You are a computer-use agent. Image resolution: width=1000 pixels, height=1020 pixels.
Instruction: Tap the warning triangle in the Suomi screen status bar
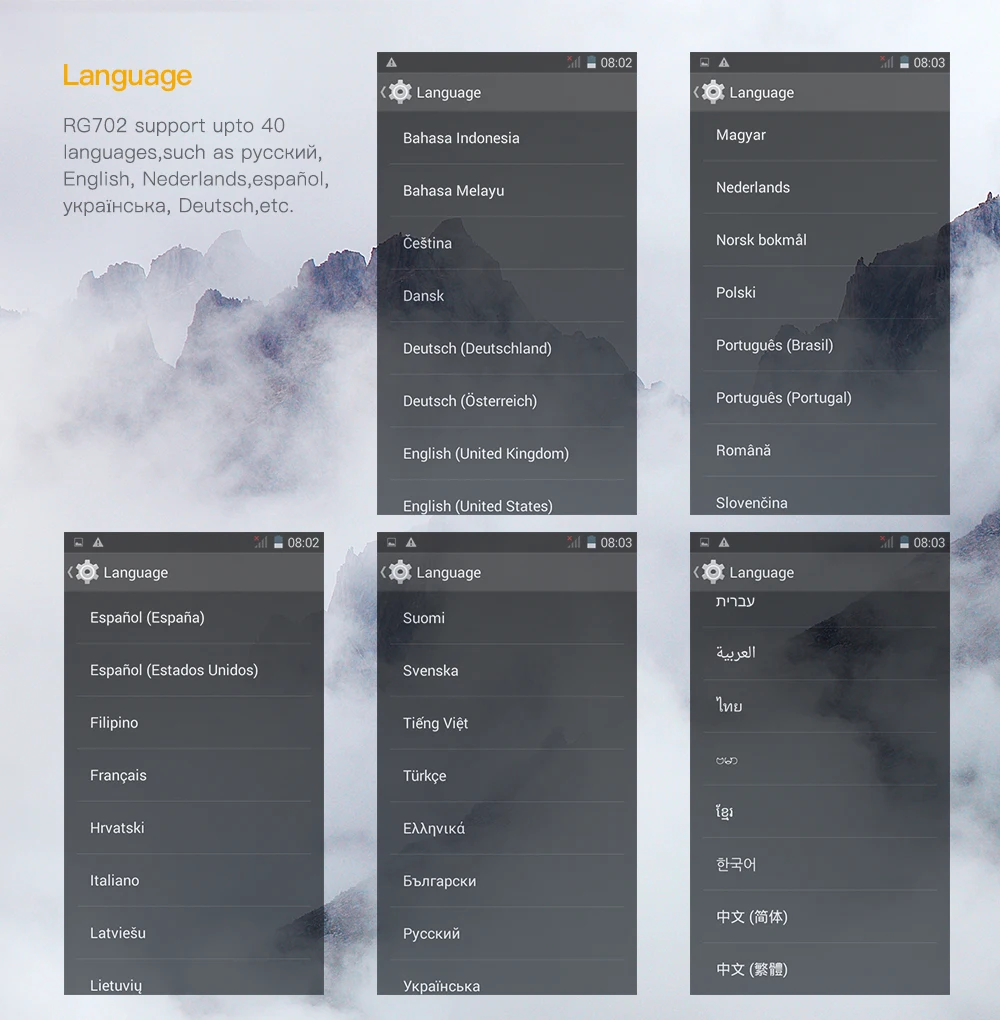tap(411, 543)
